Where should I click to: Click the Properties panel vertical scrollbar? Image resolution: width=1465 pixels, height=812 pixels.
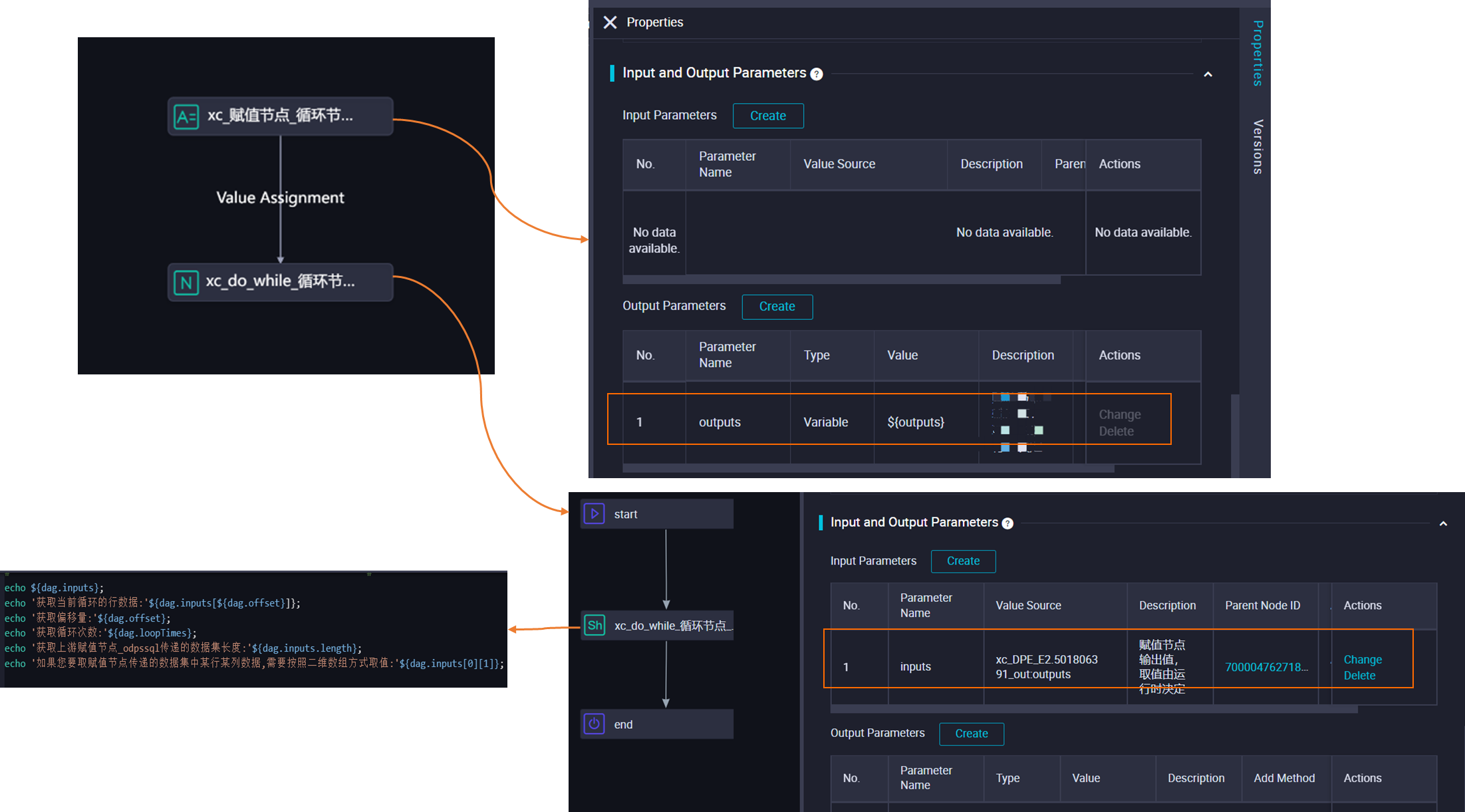pyautogui.click(x=1235, y=436)
